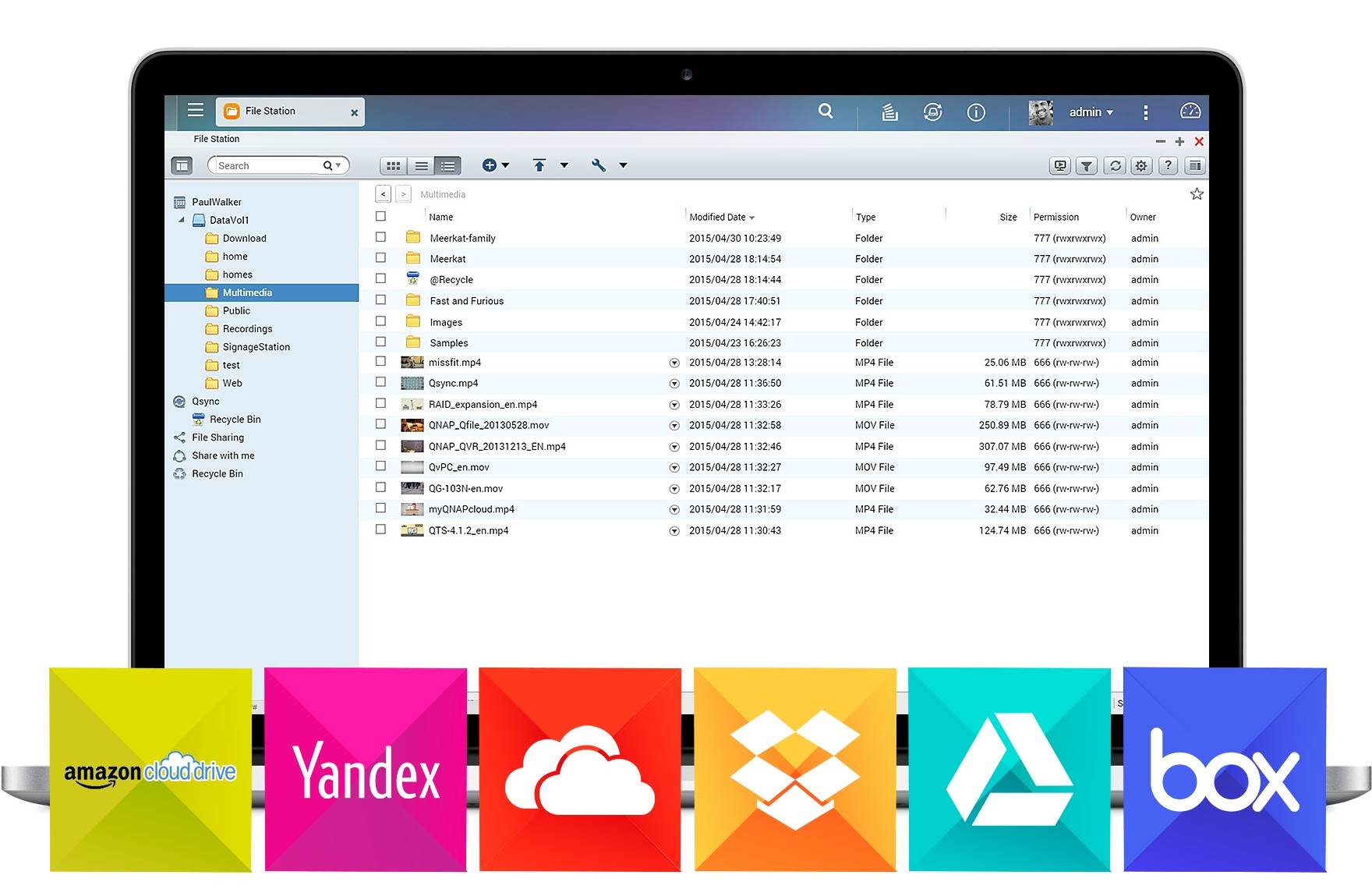Open File Station settings gear
The width and height of the screenshot is (1372, 889).
[1141, 165]
